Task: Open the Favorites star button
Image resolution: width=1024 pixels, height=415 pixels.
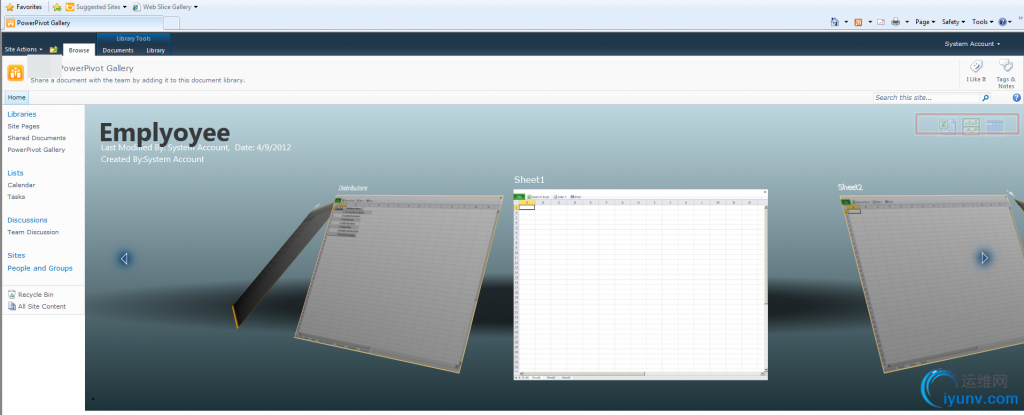Action: 24,7
